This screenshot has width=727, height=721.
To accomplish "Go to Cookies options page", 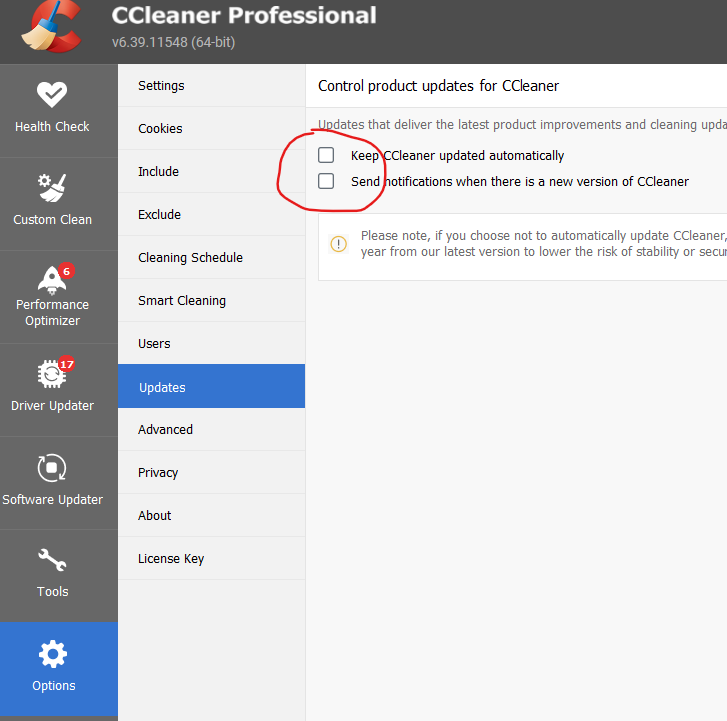I will click(160, 129).
